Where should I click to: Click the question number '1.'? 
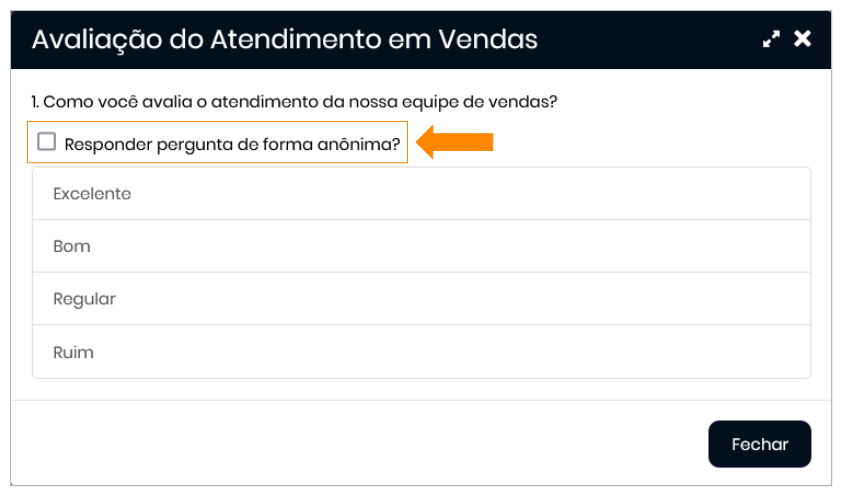coord(35,102)
